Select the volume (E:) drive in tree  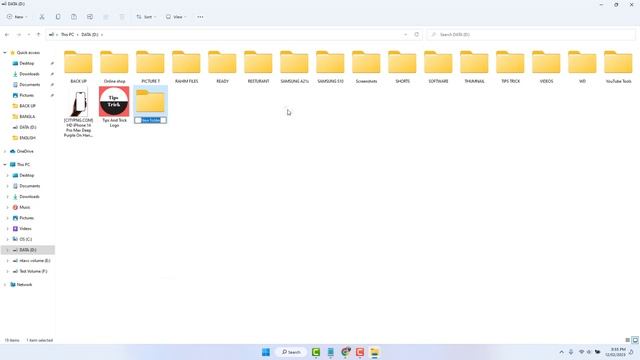pyautogui.click(x=35, y=260)
